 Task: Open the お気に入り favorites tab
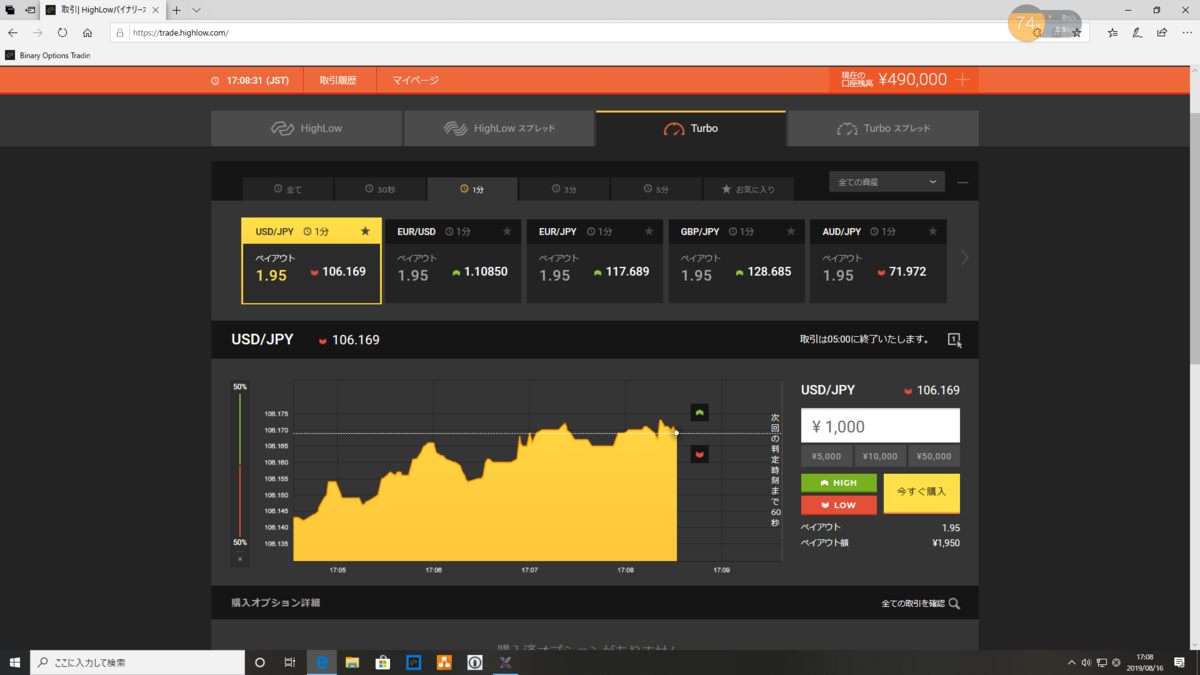click(748, 189)
